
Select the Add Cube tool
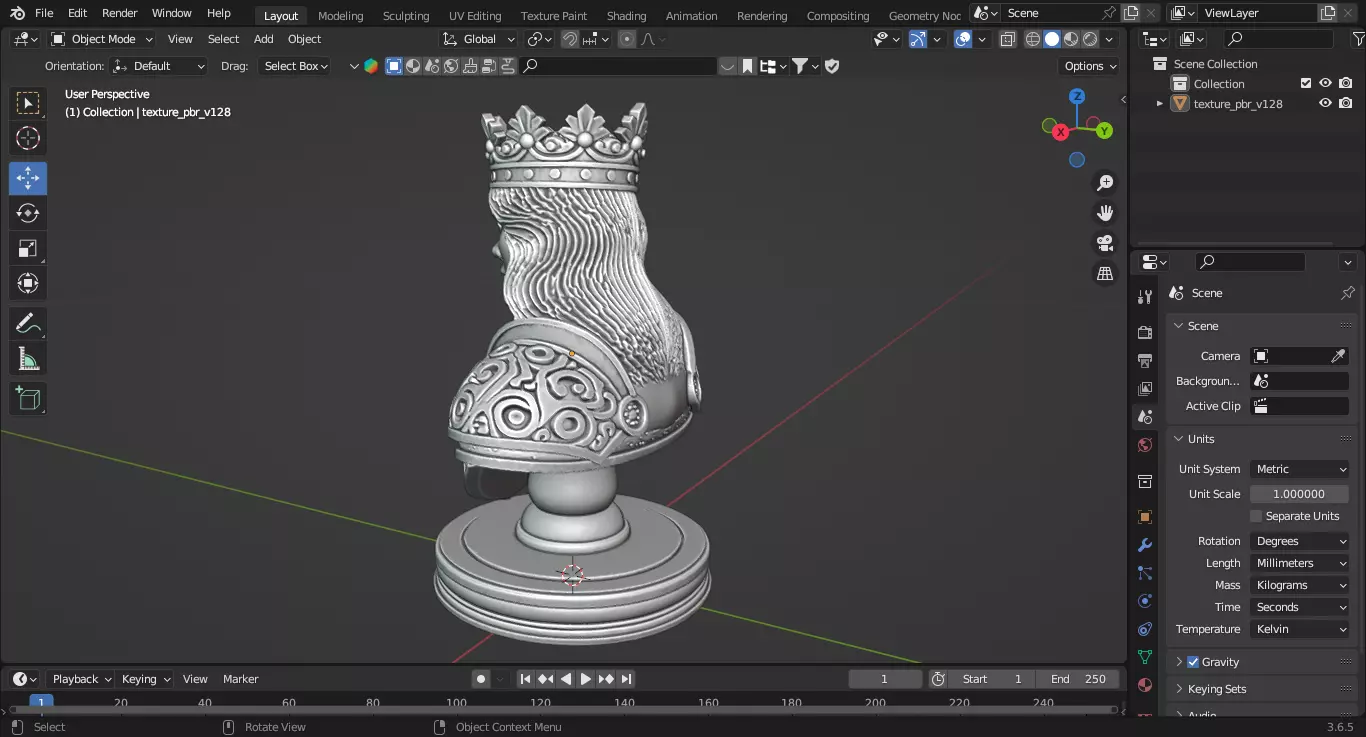coord(28,399)
